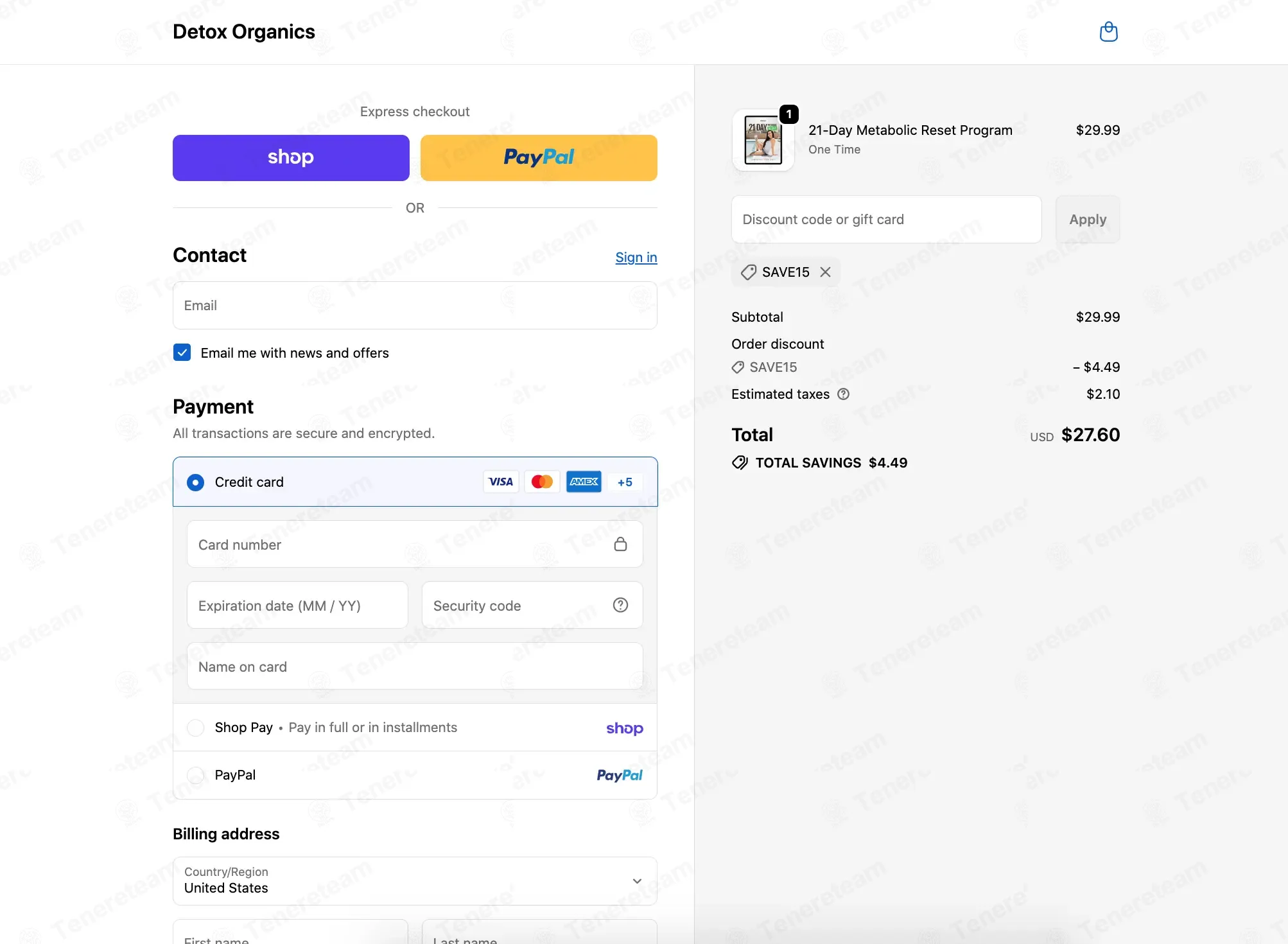
Task: Click the Apply discount button
Action: click(x=1088, y=220)
